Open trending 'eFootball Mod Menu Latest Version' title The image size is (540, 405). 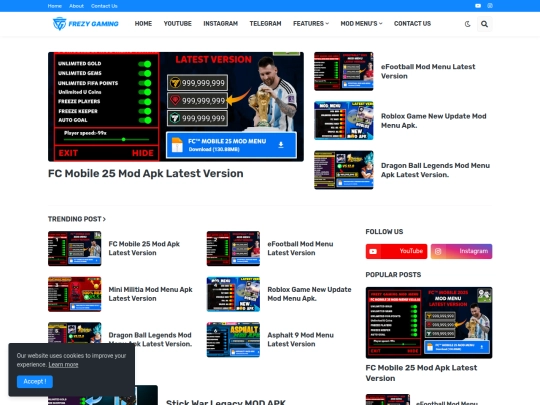tap(300, 248)
